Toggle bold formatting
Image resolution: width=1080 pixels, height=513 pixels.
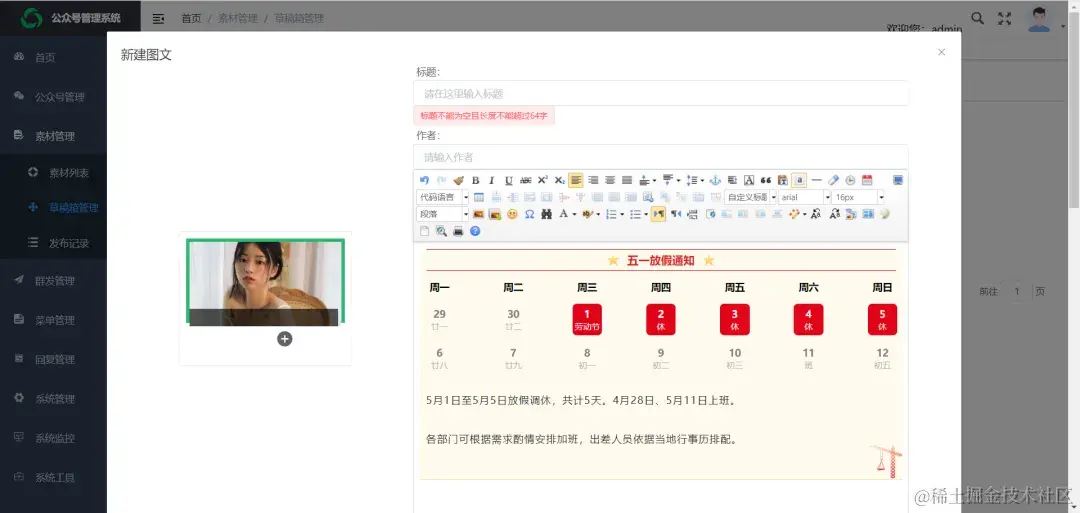click(x=475, y=180)
